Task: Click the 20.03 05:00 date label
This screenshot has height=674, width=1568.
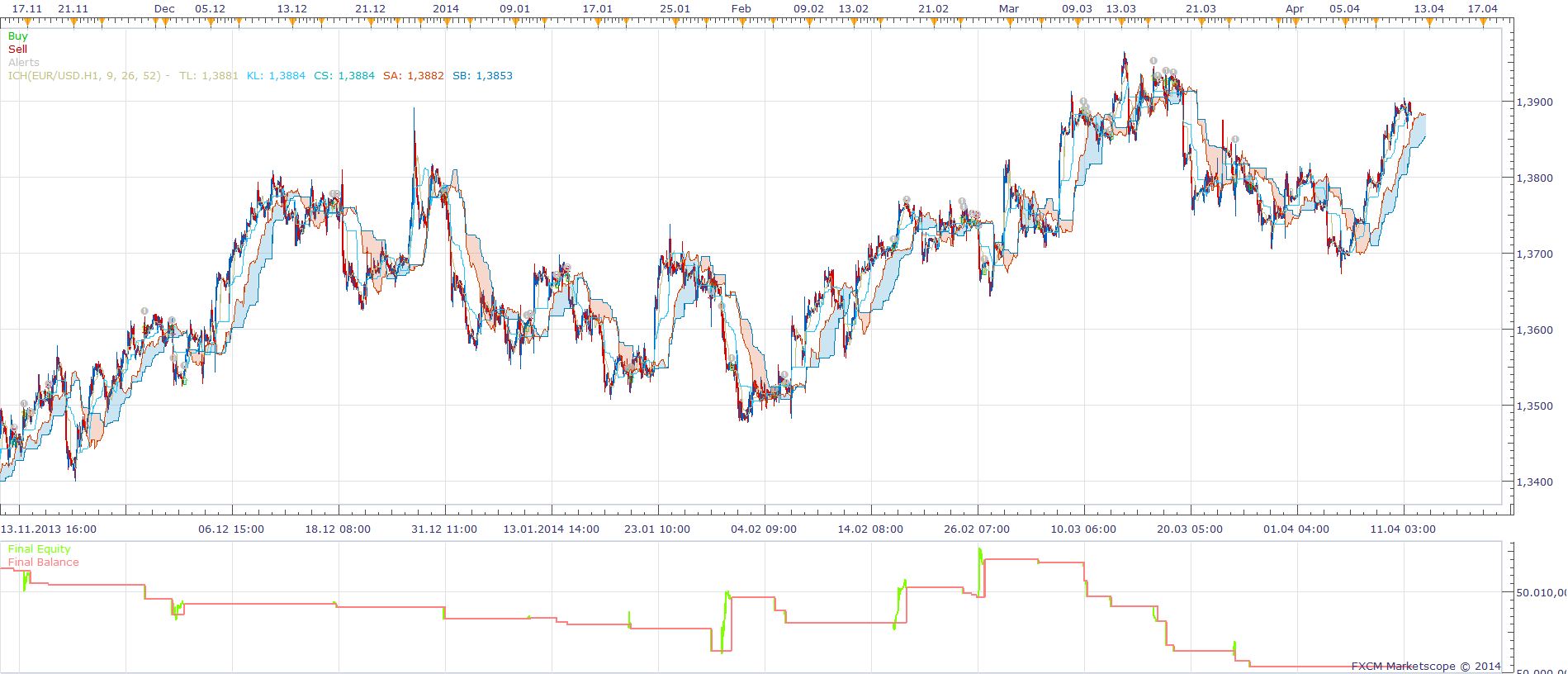Action: pos(1190,529)
